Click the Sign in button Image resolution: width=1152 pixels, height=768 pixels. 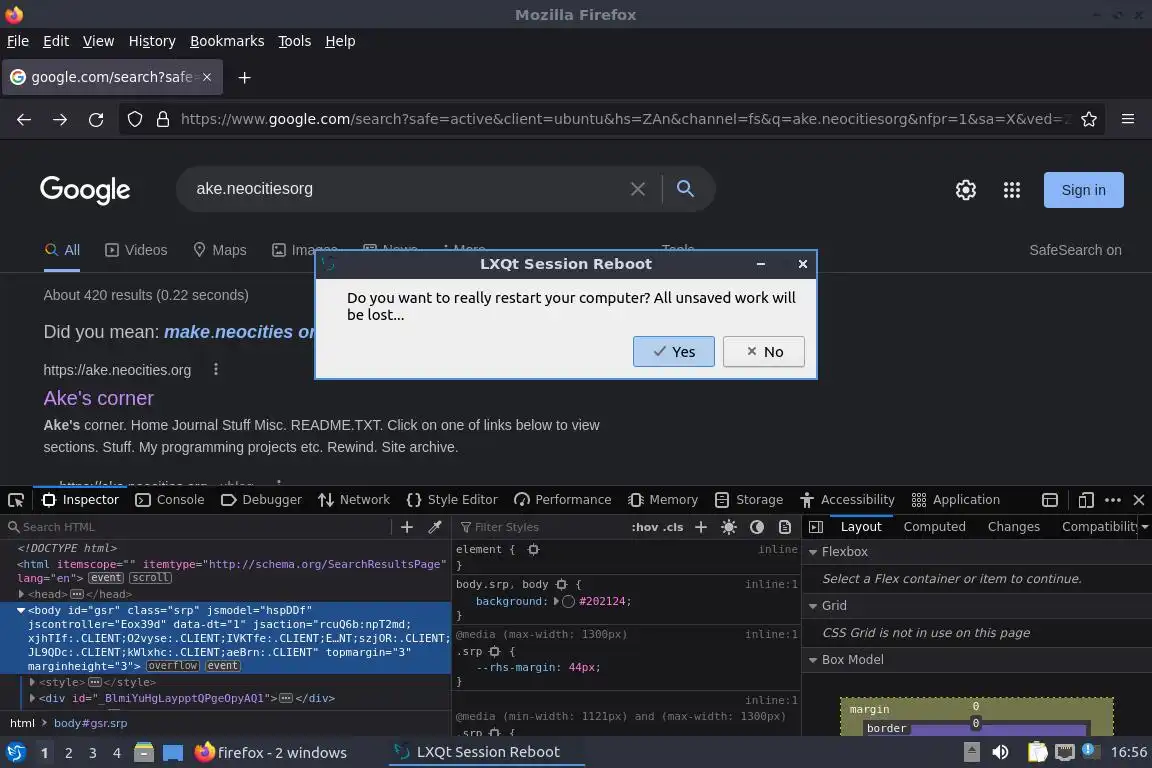[1083, 190]
